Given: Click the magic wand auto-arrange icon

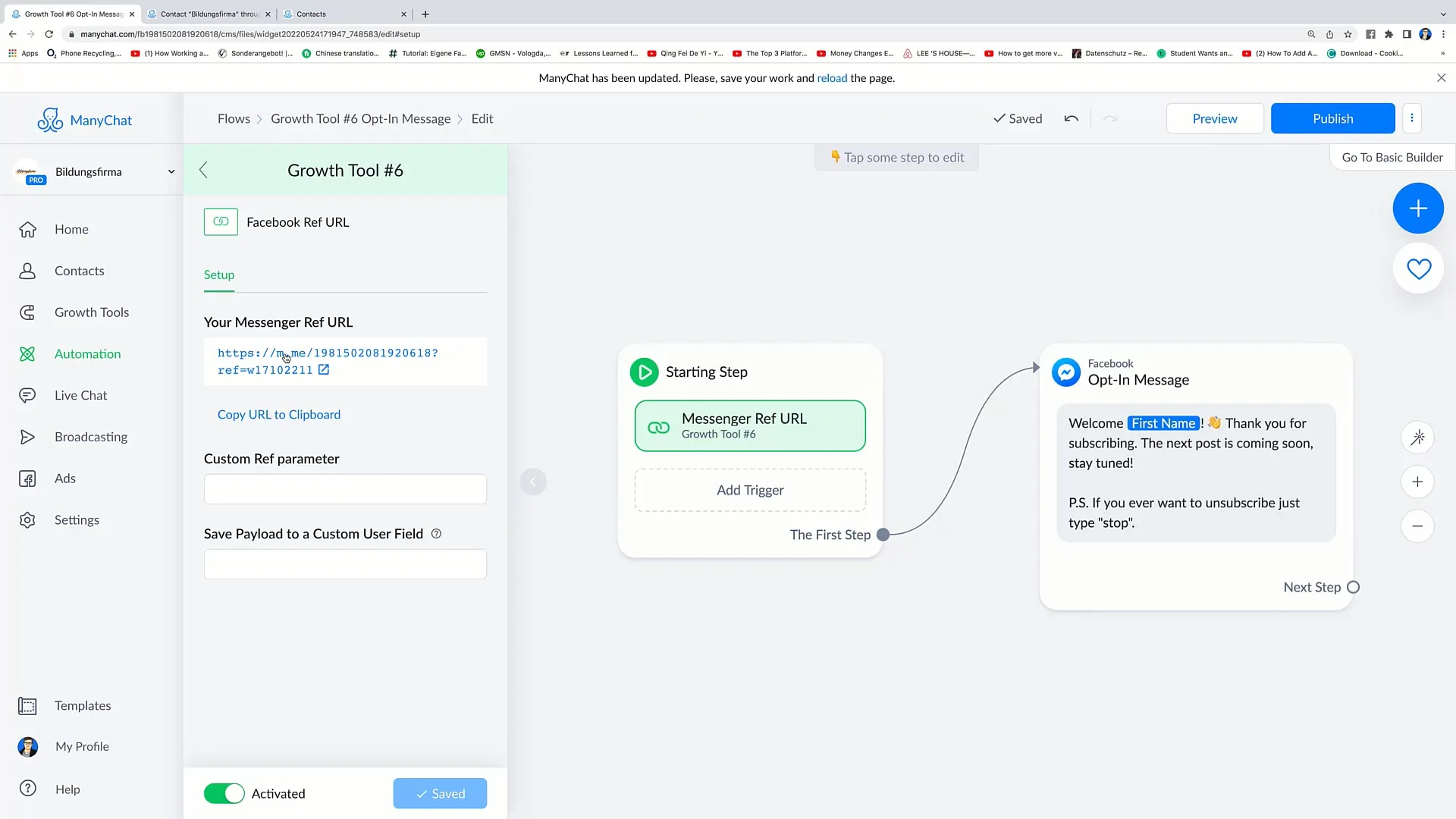Looking at the screenshot, I should point(1417,437).
